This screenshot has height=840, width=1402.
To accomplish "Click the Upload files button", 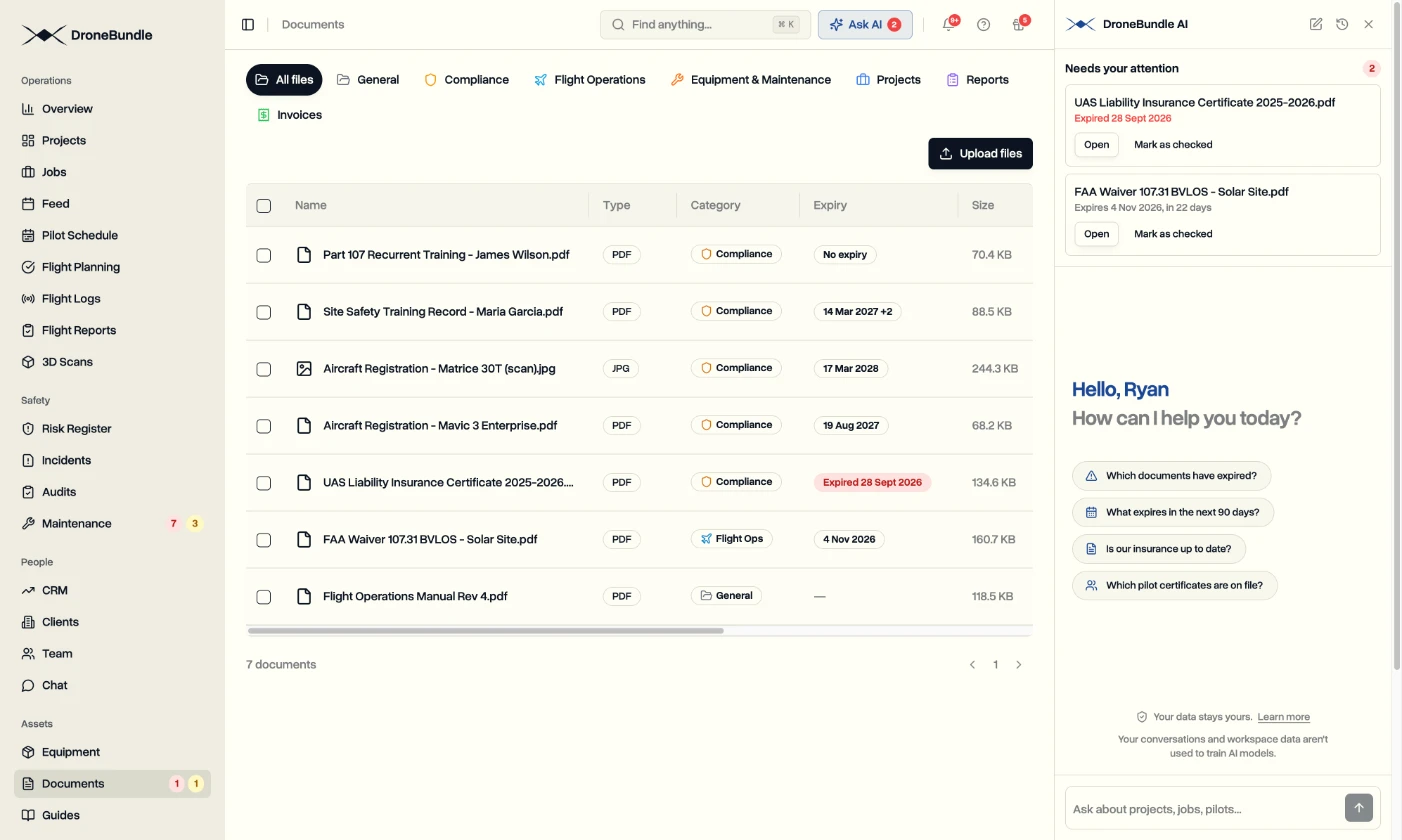I will pyautogui.click(x=980, y=154).
